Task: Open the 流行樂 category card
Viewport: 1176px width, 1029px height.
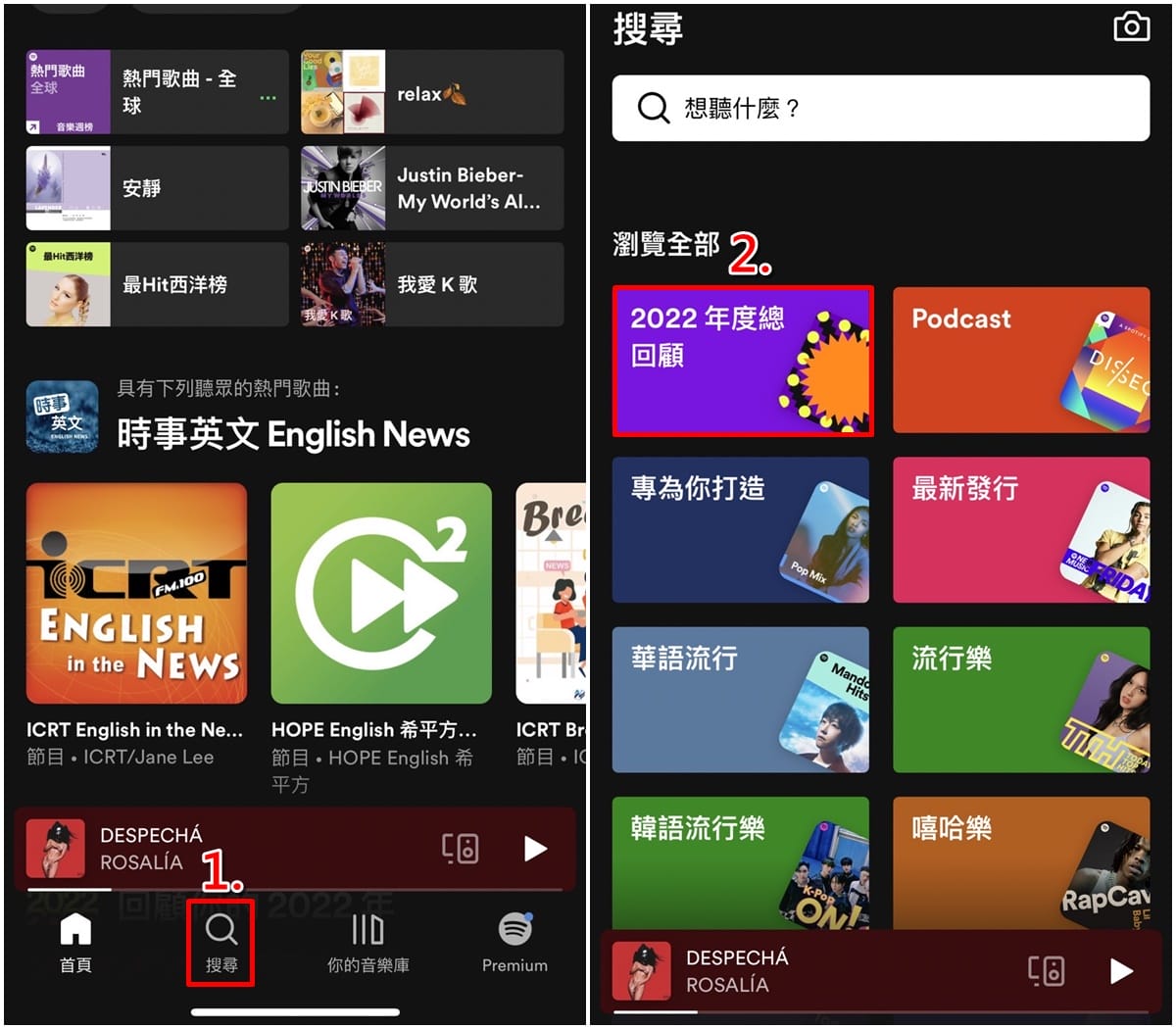Action: pos(1021,700)
